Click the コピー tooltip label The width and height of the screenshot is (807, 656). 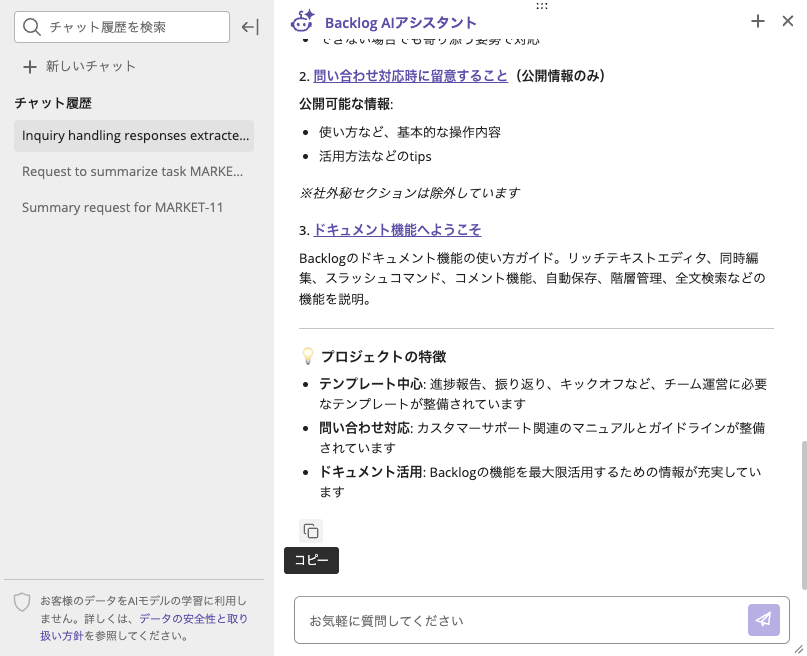click(311, 560)
